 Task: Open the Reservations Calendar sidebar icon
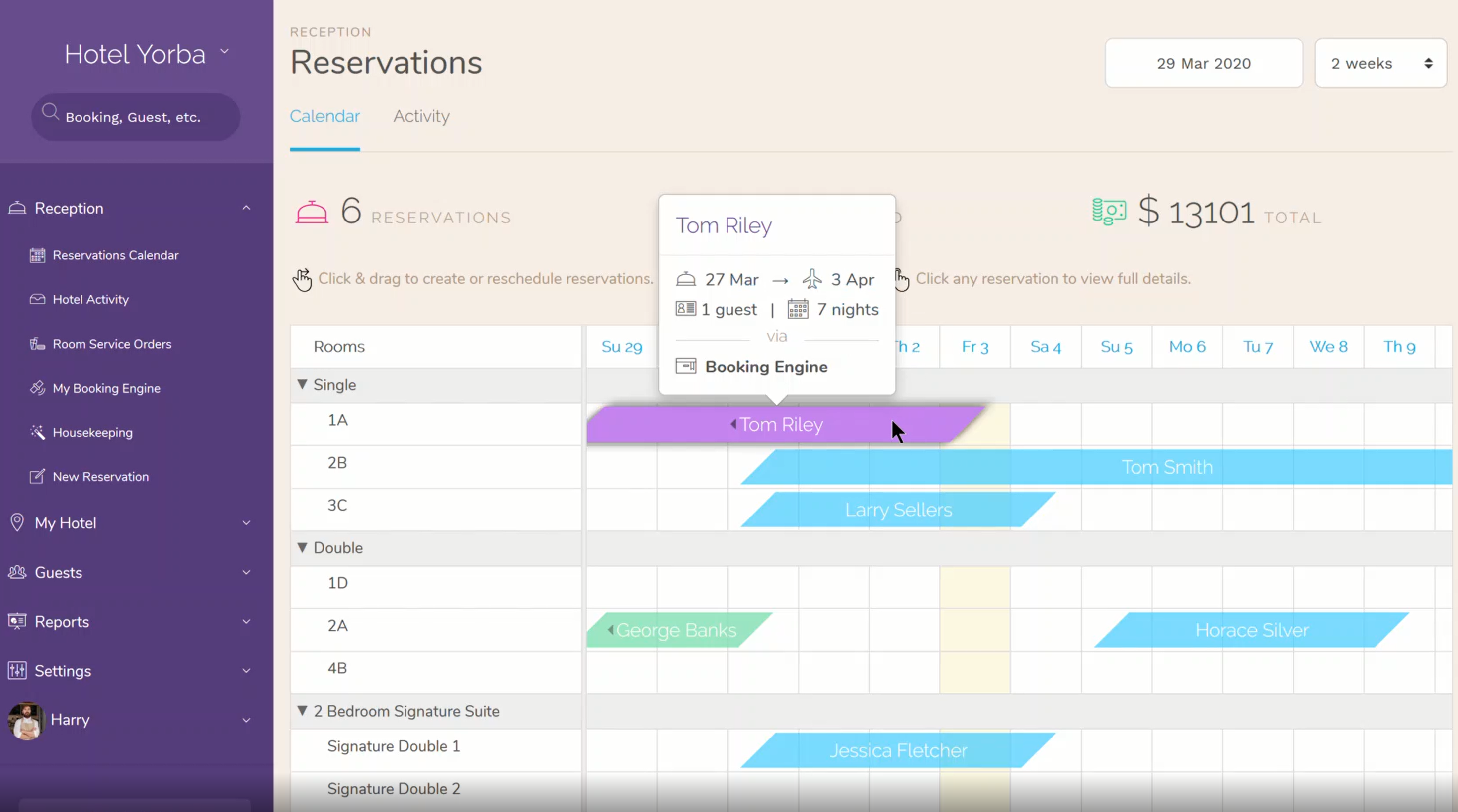click(x=37, y=255)
